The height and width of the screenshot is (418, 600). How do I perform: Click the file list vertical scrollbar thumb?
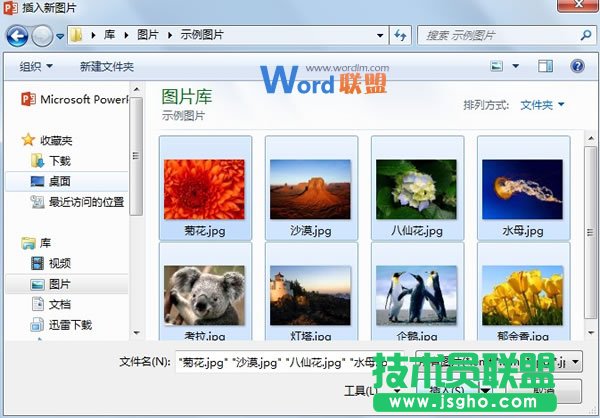coord(591,232)
